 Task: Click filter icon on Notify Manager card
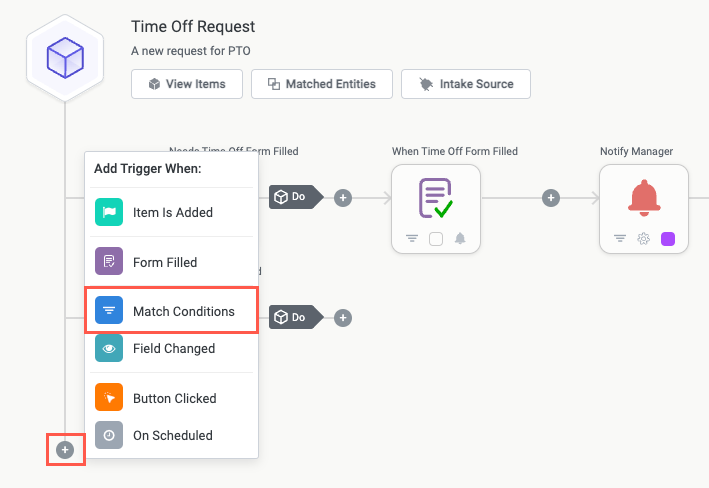[x=619, y=239]
